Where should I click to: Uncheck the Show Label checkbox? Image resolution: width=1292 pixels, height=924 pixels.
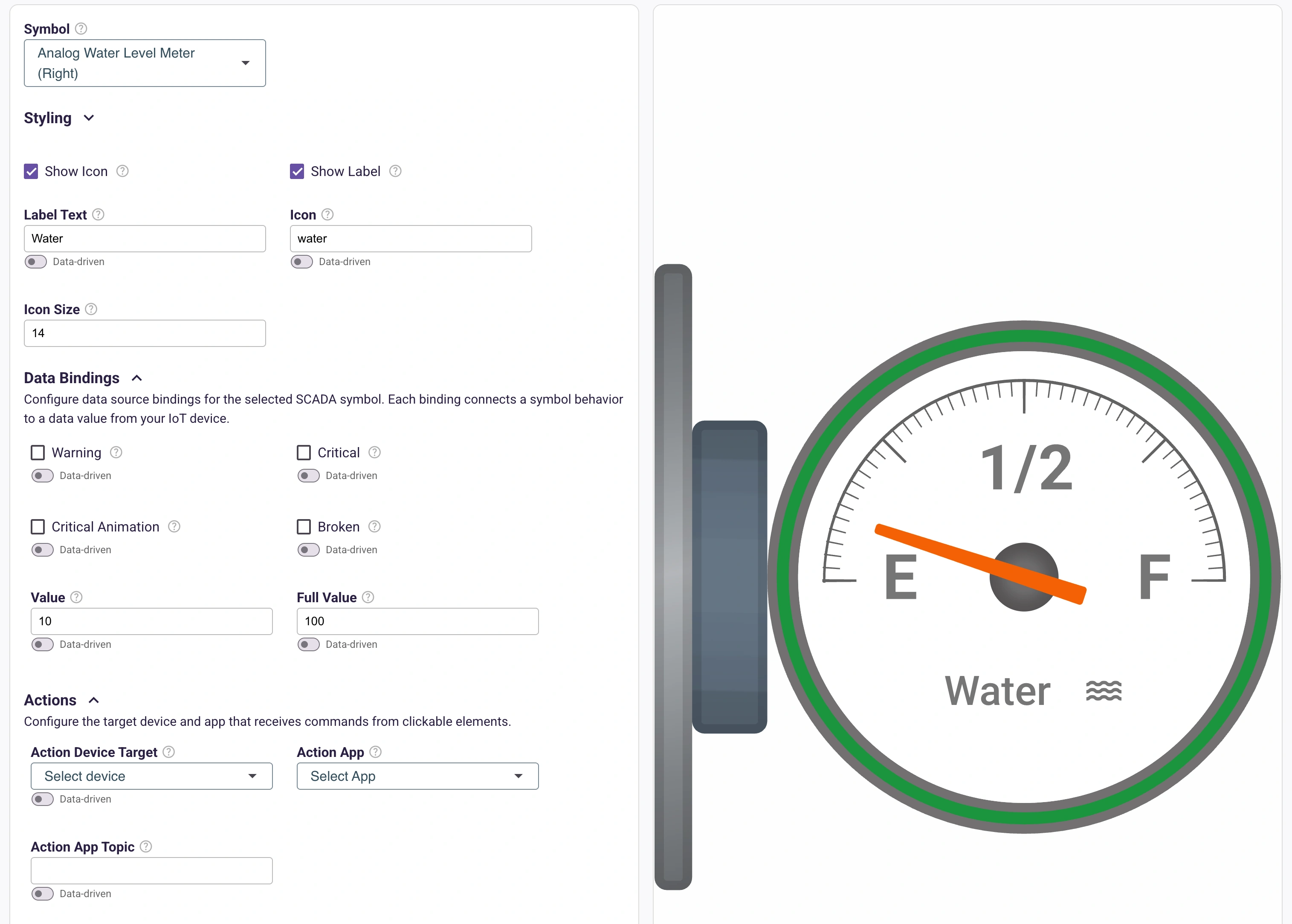click(x=297, y=171)
